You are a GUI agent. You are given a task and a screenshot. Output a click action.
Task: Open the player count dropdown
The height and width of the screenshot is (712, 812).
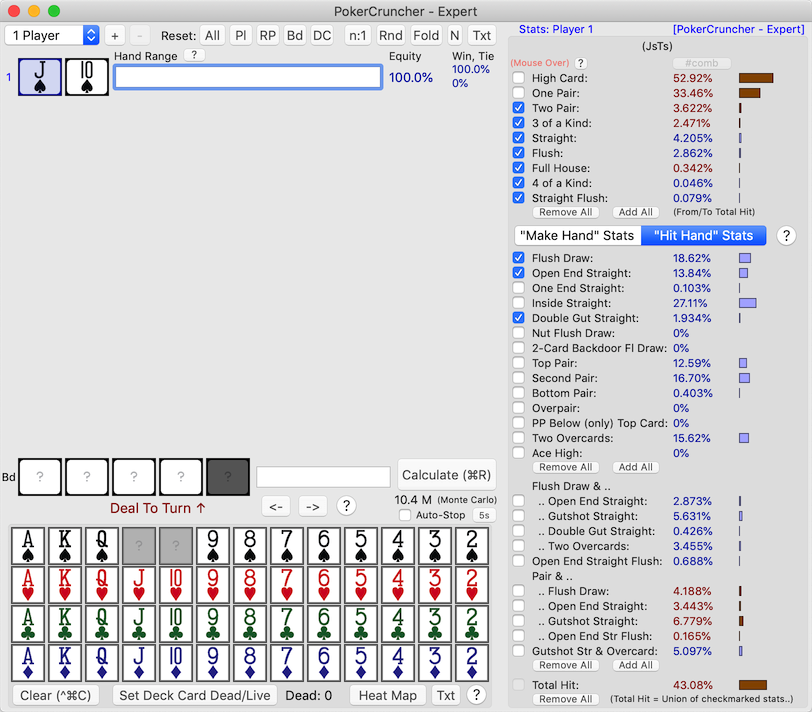click(52, 35)
